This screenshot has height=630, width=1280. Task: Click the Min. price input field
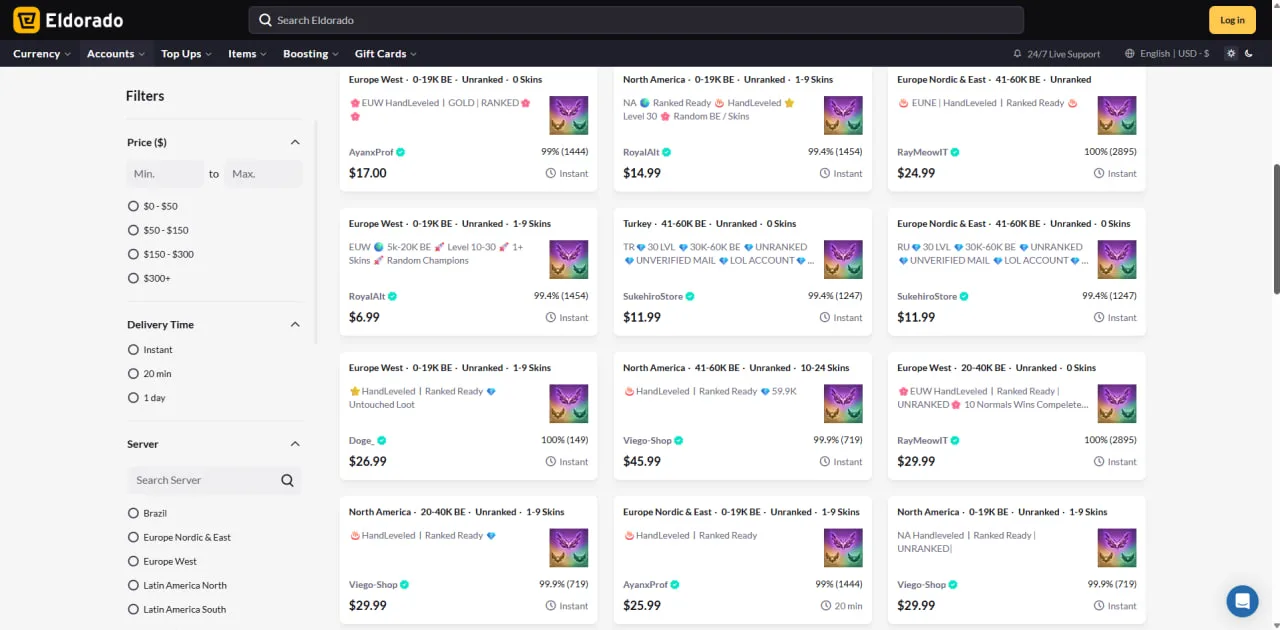165,174
